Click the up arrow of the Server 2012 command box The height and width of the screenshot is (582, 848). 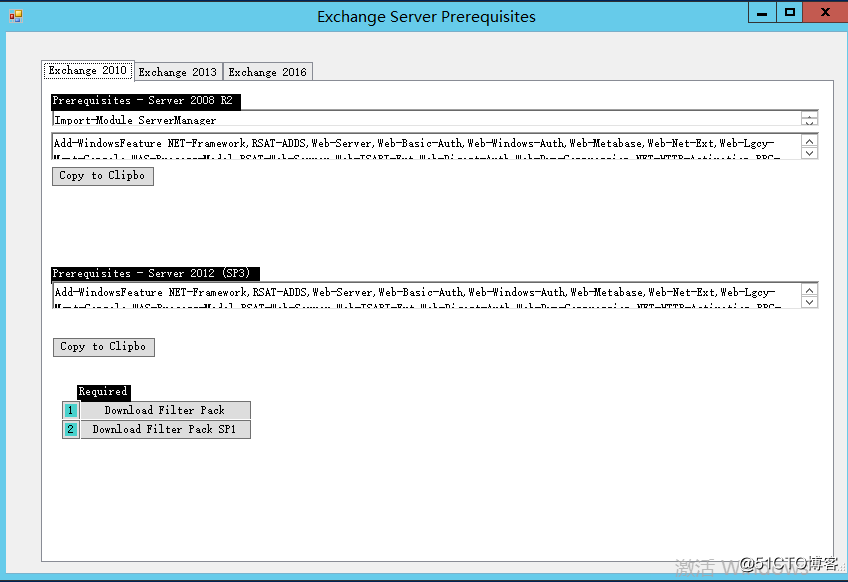(x=810, y=290)
